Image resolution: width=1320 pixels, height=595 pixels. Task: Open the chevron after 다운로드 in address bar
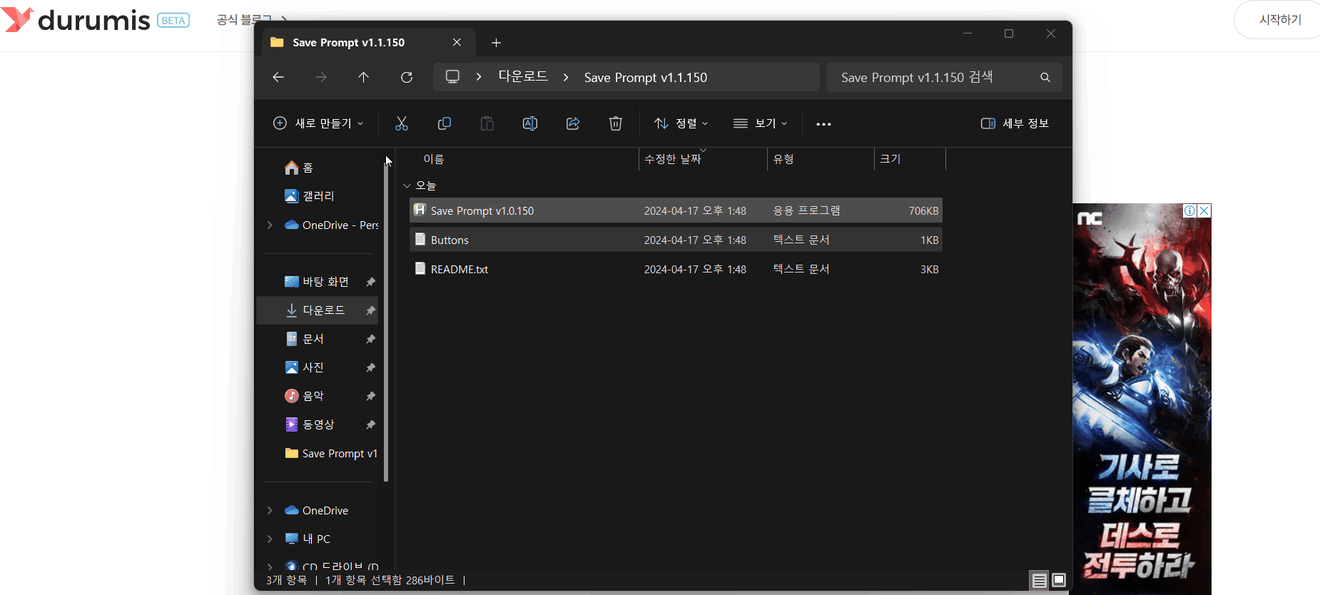tap(566, 77)
